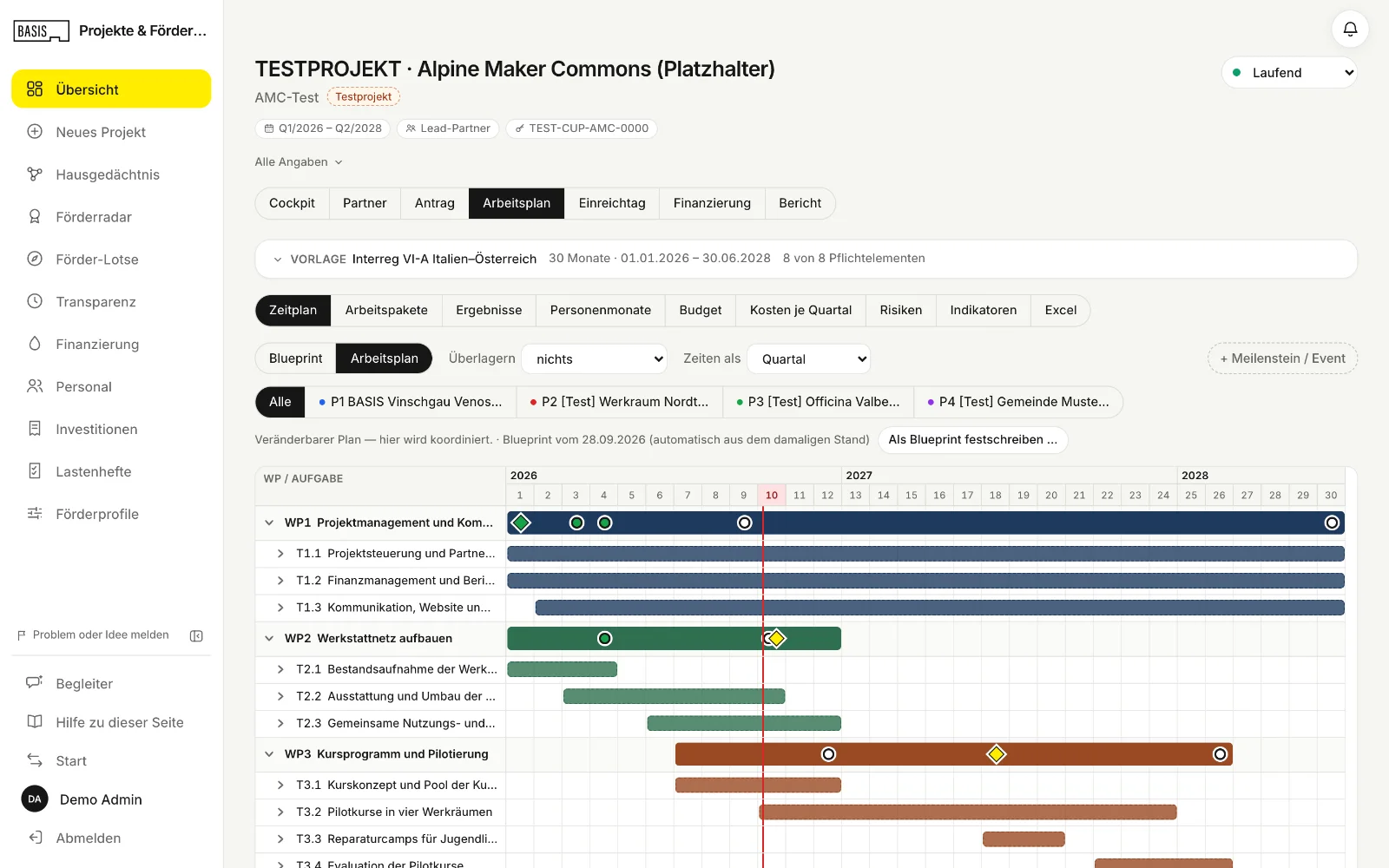Collapse the WP1 Projektmanagement row
1389x868 pixels.
click(269, 523)
